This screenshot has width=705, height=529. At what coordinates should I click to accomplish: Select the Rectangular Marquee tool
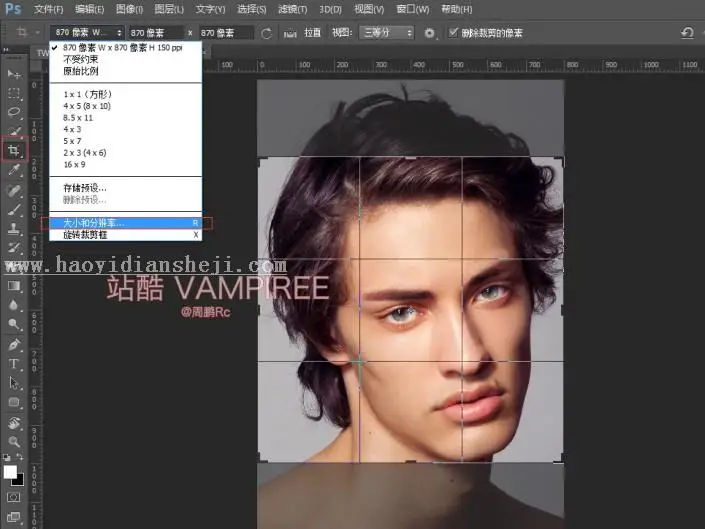click(14, 93)
